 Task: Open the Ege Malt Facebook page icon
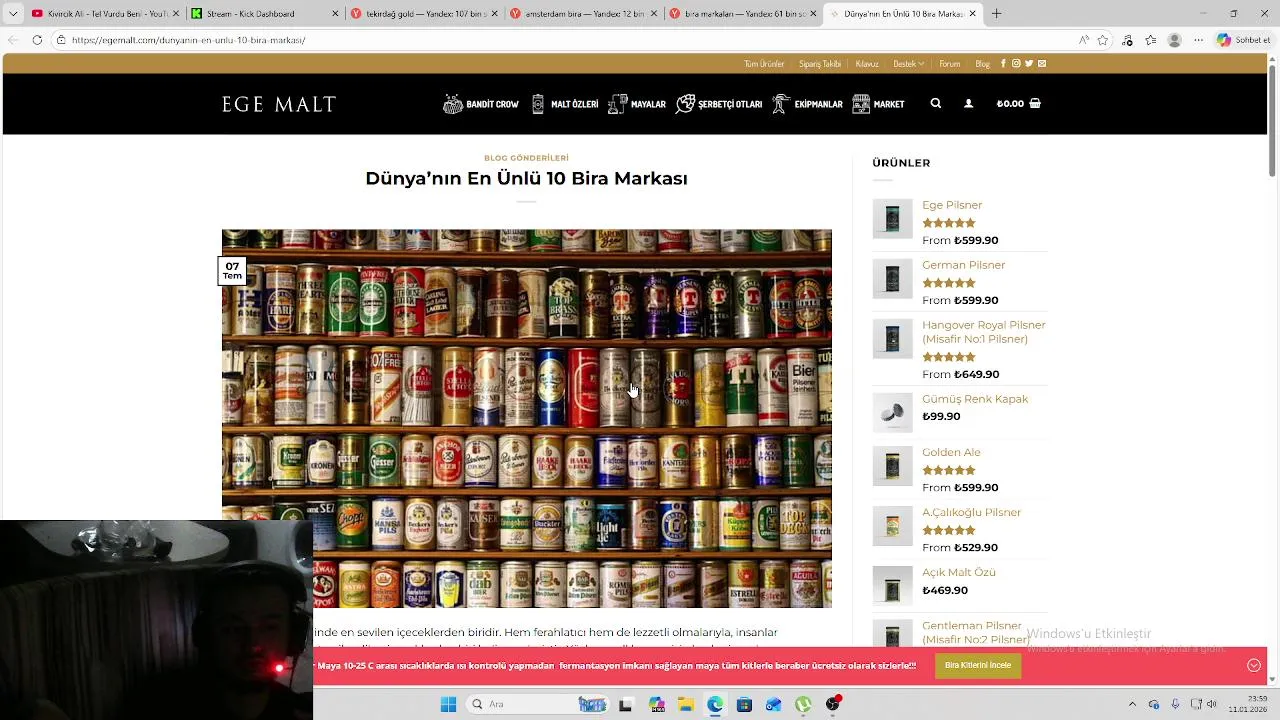tap(1003, 63)
